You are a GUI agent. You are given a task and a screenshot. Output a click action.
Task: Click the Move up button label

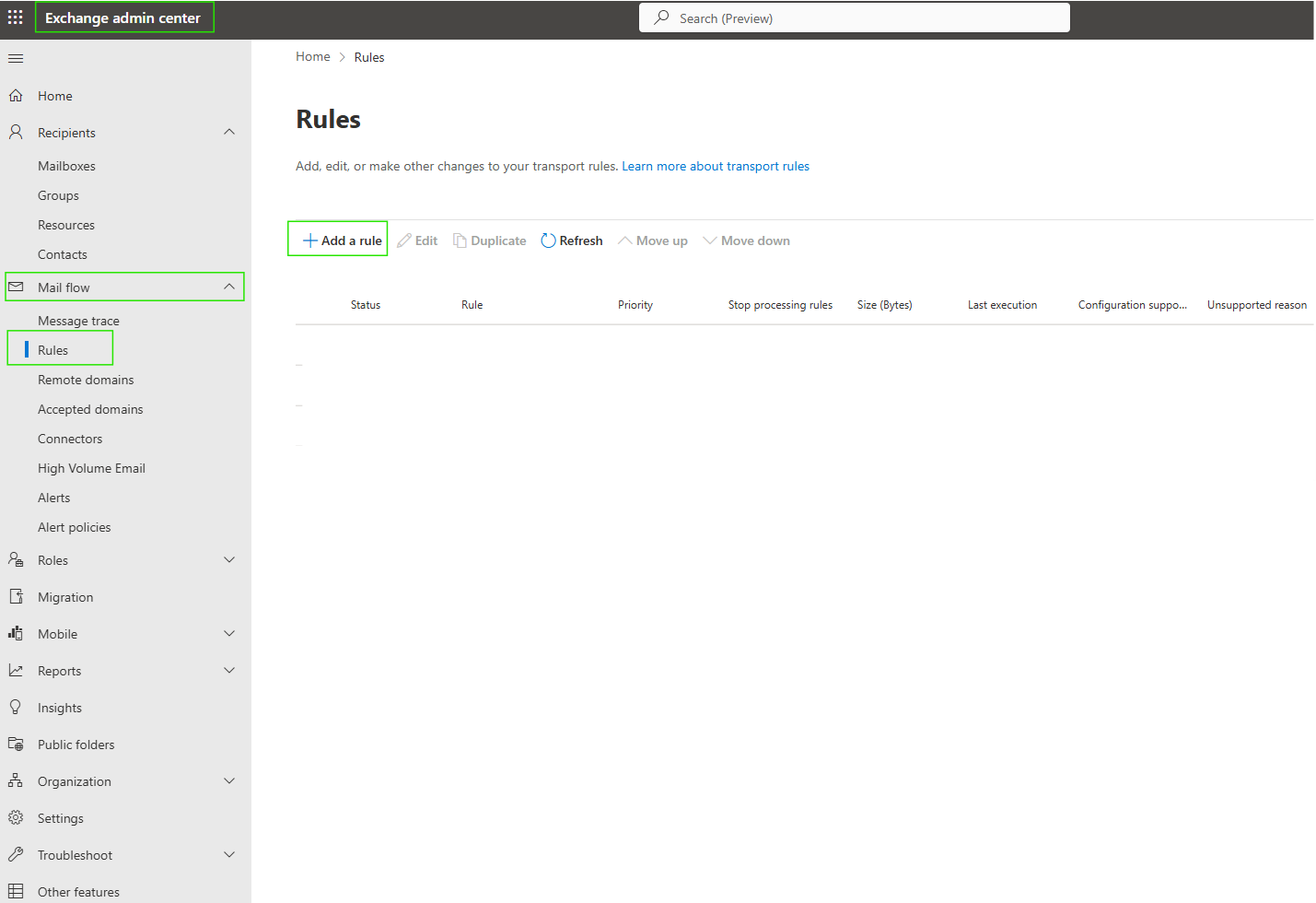click(662, 240)
